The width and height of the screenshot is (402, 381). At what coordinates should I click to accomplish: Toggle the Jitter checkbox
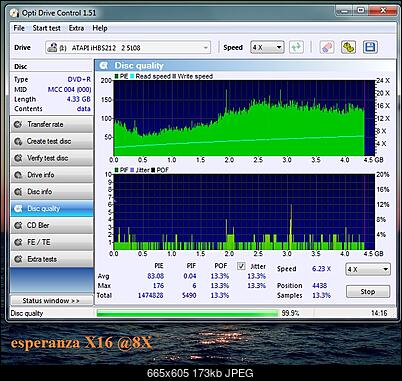241,266
